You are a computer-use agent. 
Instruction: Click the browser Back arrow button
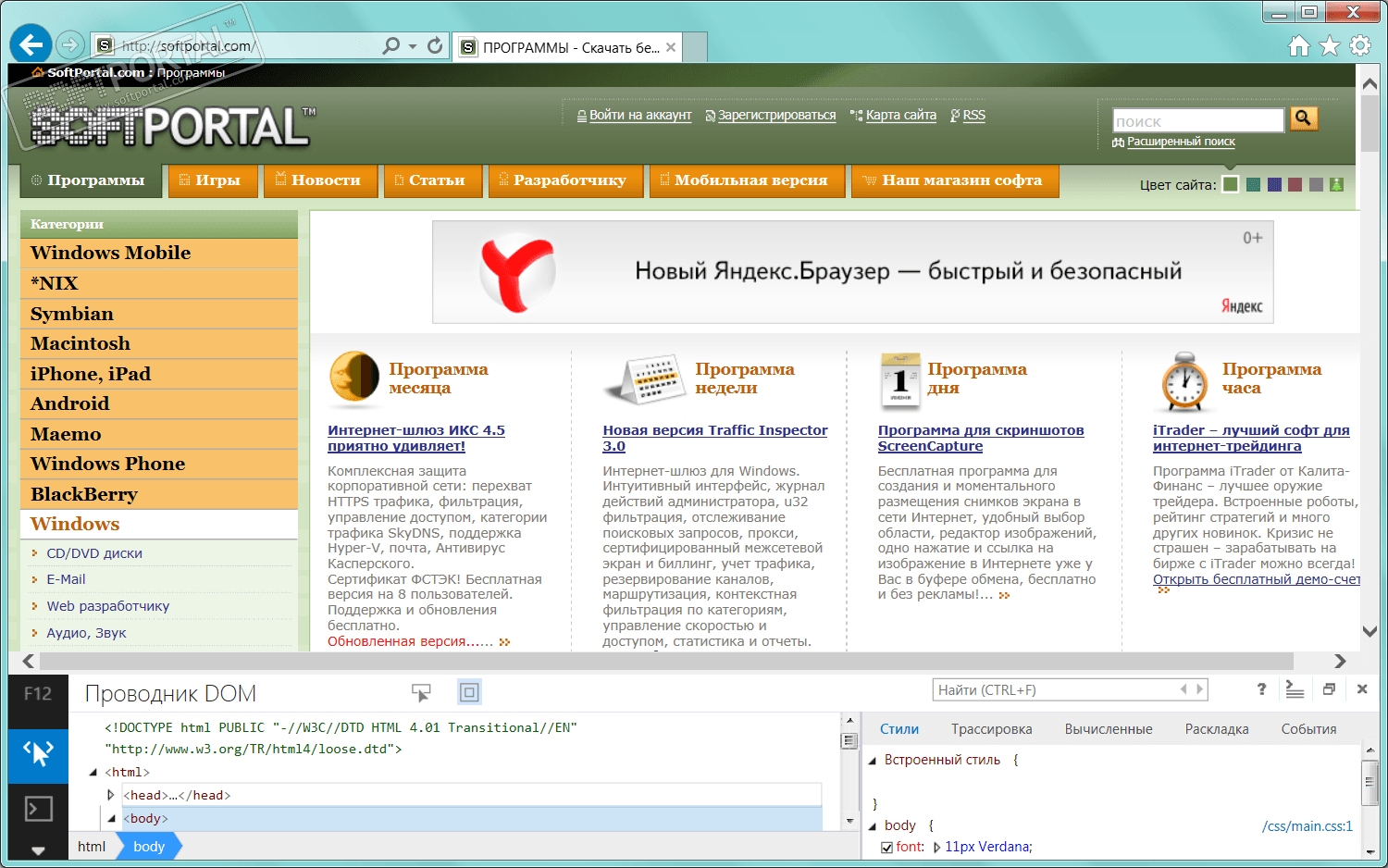tap(31, 44)
